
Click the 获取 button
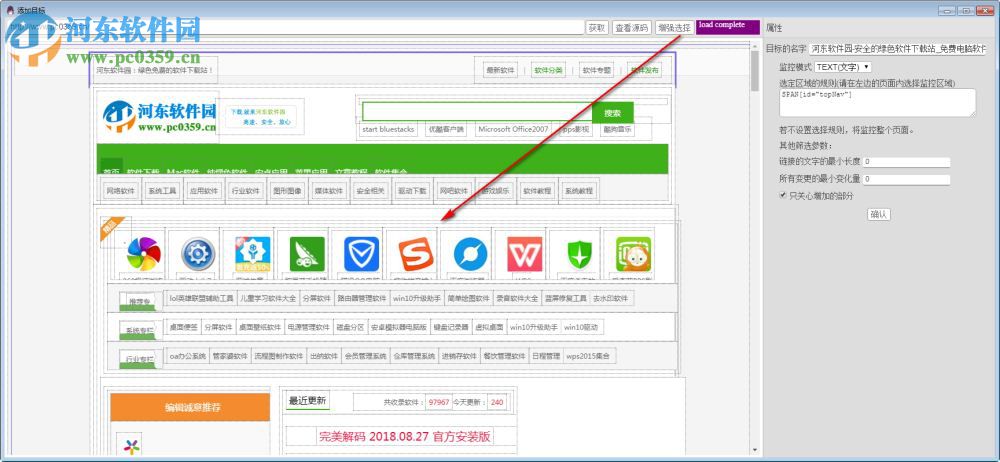(x=596, y=27)
